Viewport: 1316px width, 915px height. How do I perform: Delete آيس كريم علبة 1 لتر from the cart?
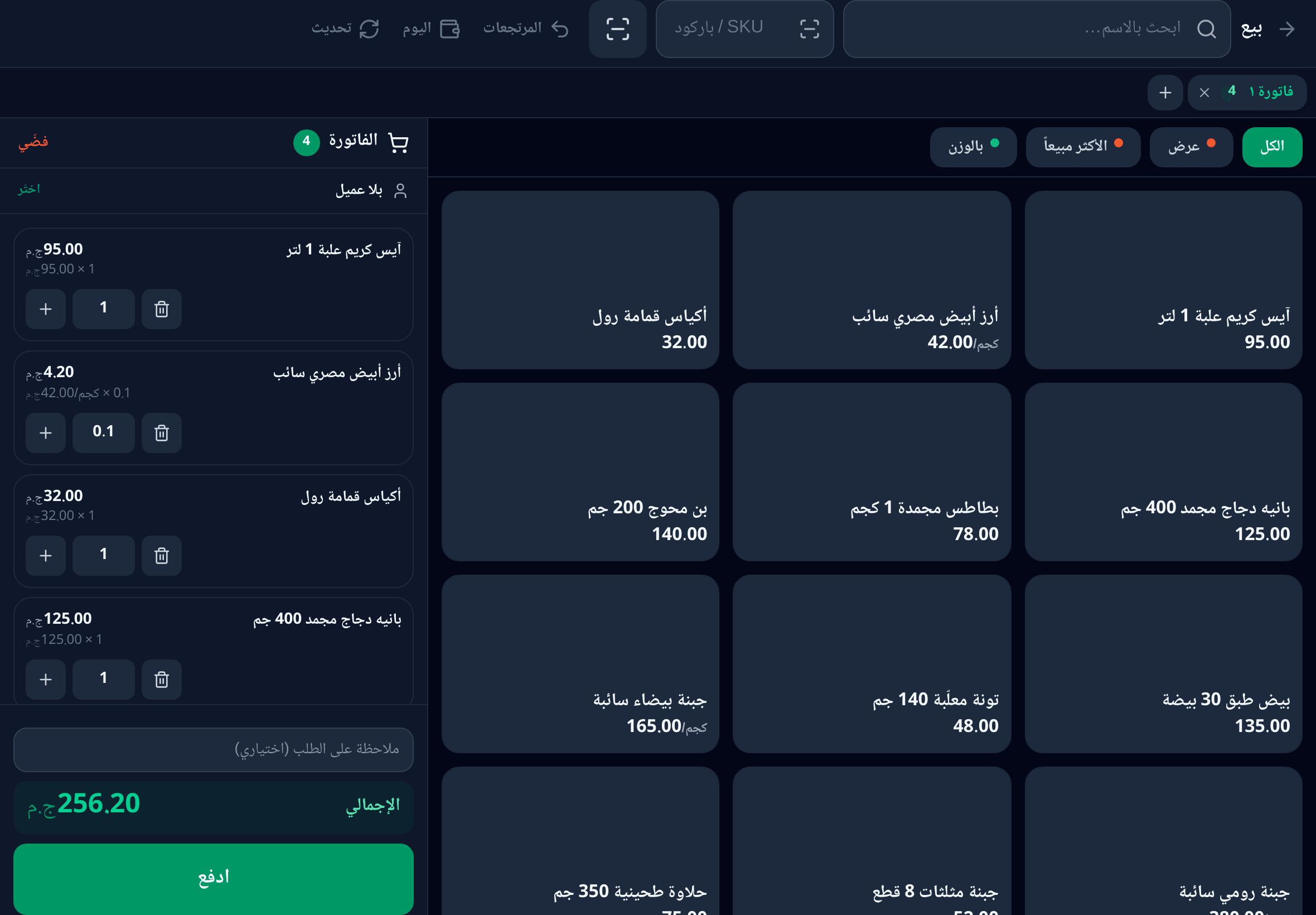click(x=162, y=309)
